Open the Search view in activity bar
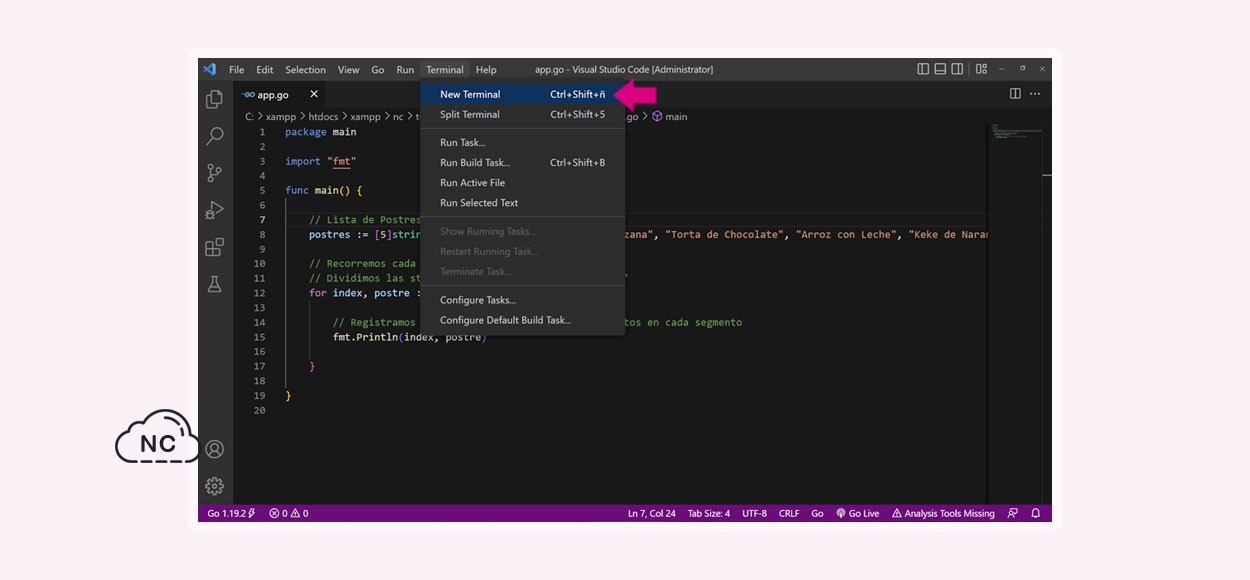This screenshot has width=1250, height=580. [x=214, y=136]
